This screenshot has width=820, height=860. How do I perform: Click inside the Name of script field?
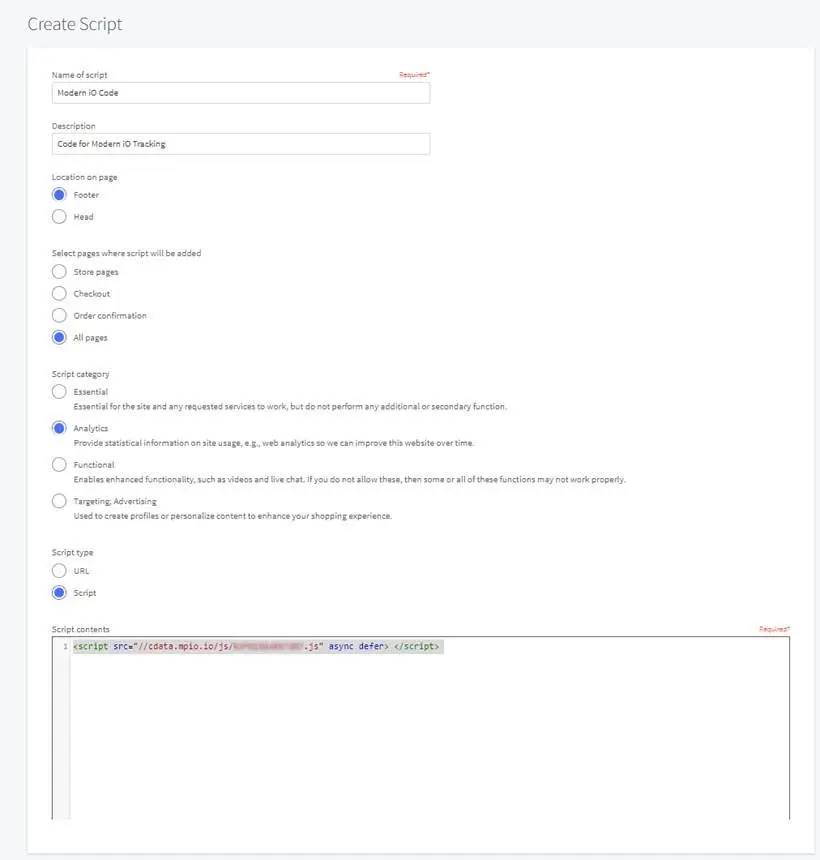(240, 93)
